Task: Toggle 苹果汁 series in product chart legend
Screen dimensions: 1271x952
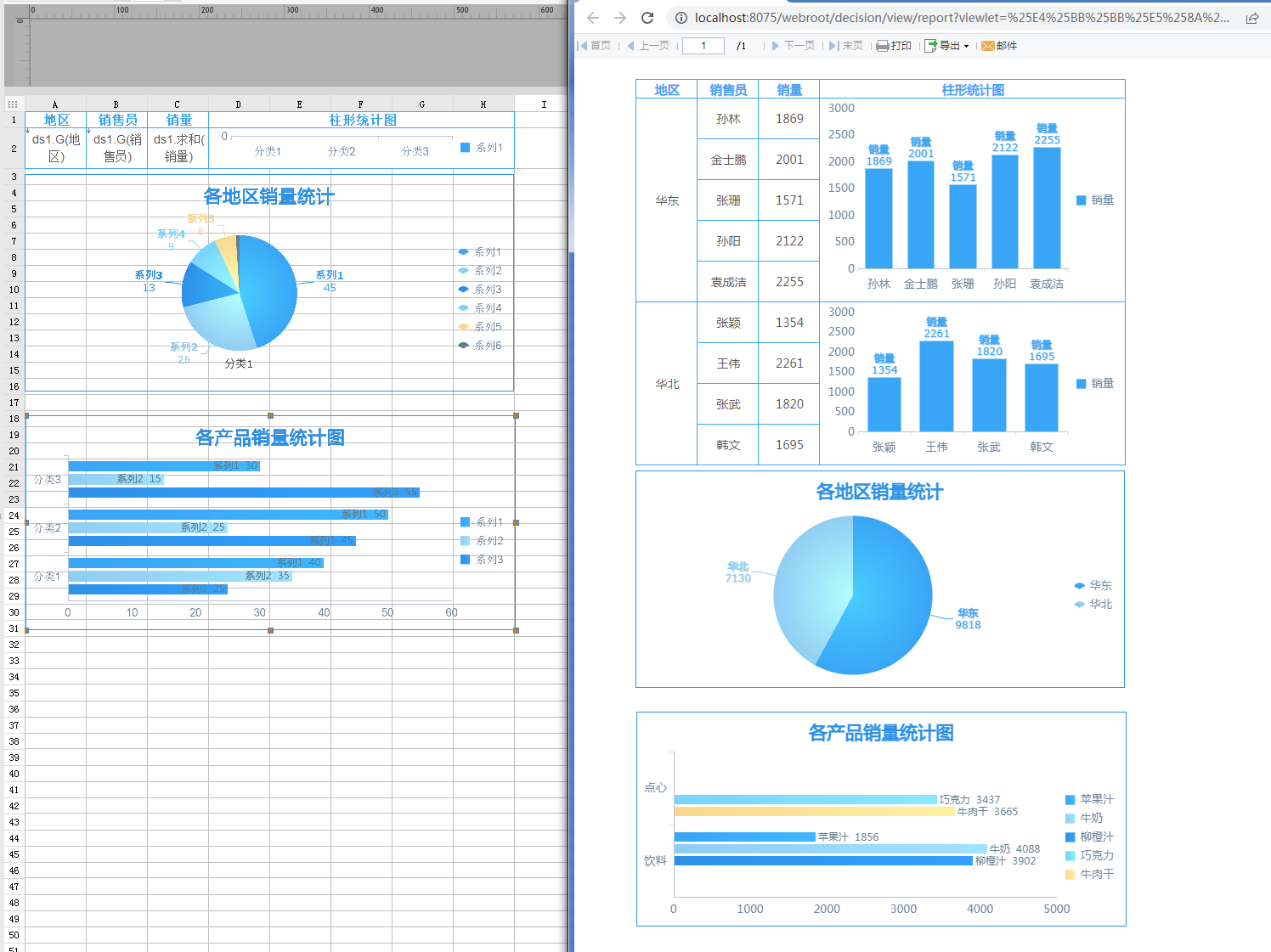Action: (x=1089, y=800)
